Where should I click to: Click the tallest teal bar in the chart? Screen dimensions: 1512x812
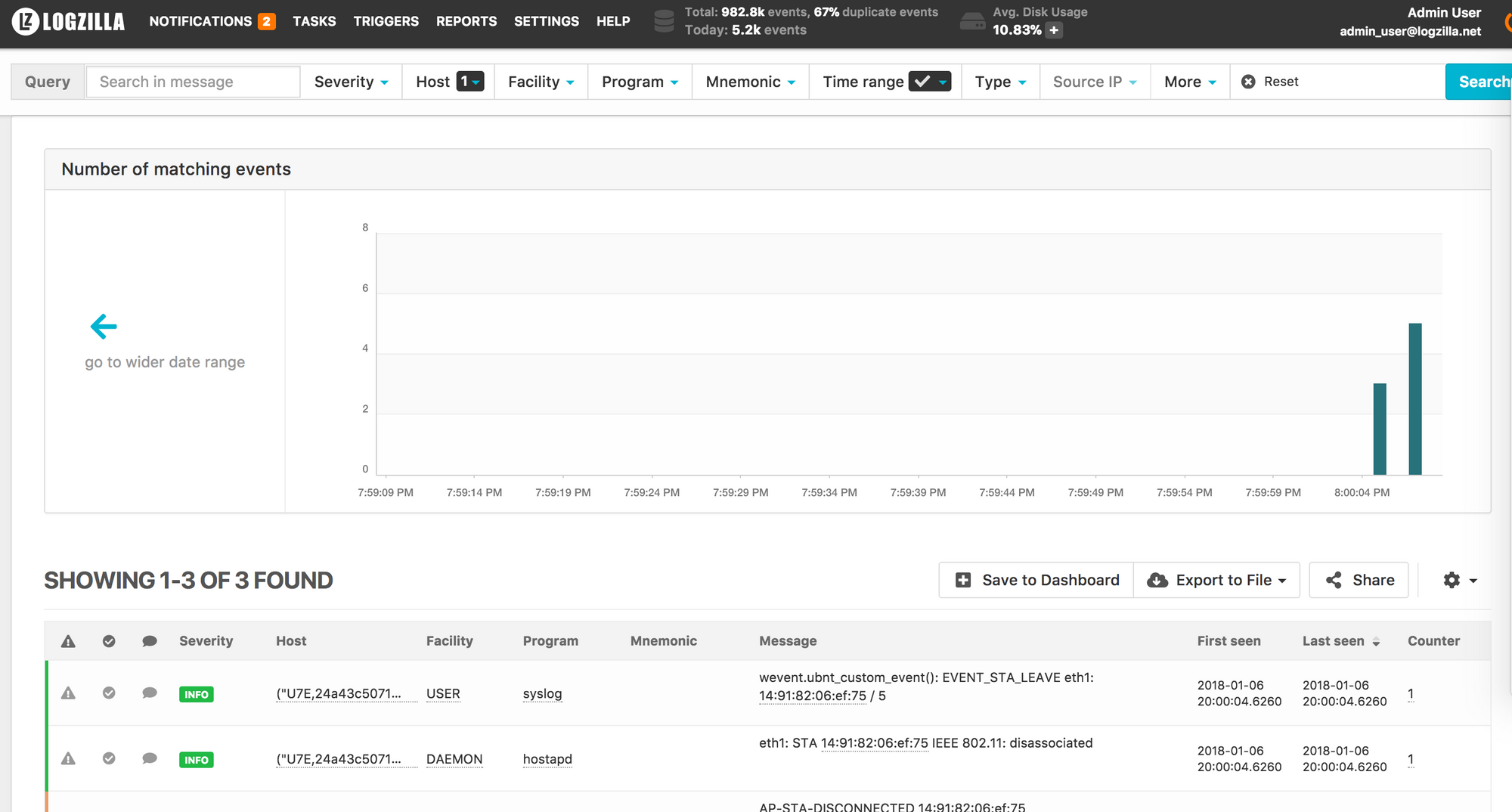pos(1414,398)
